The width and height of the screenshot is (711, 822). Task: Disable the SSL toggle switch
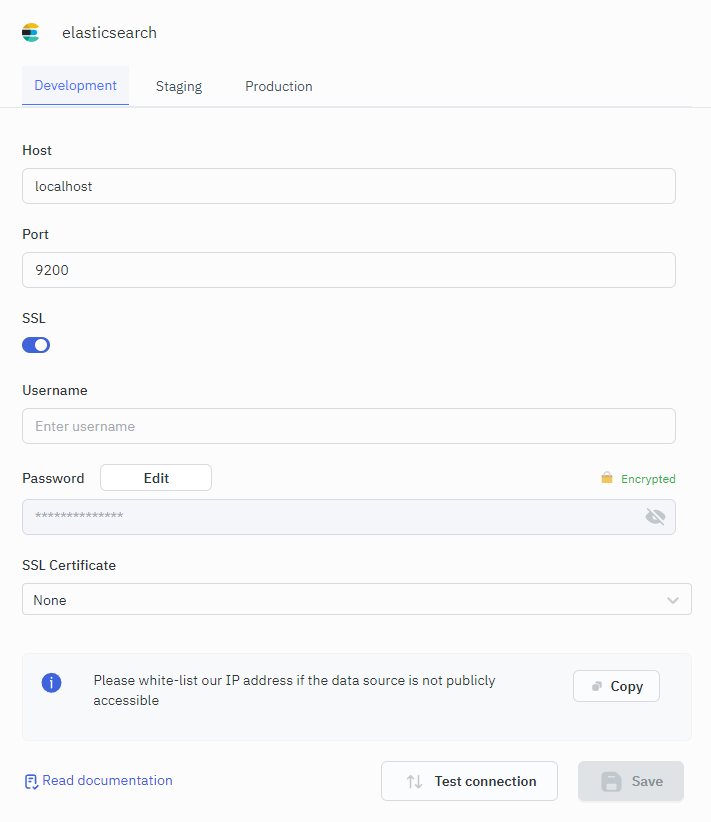point(36,345)
